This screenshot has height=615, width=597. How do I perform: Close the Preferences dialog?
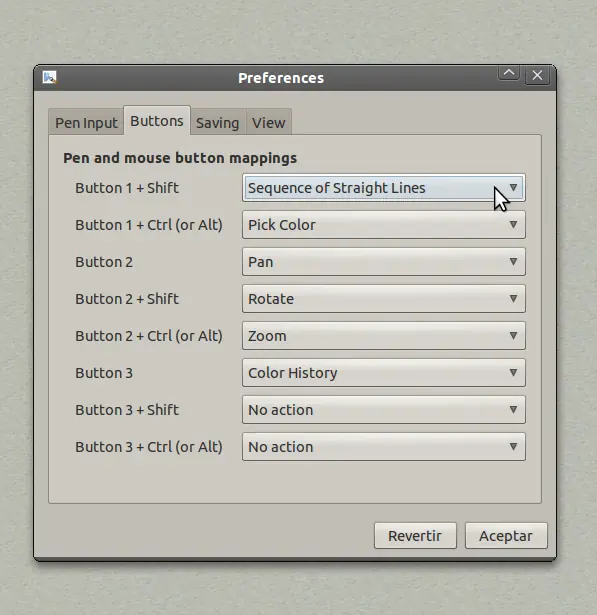click(537, 75)
